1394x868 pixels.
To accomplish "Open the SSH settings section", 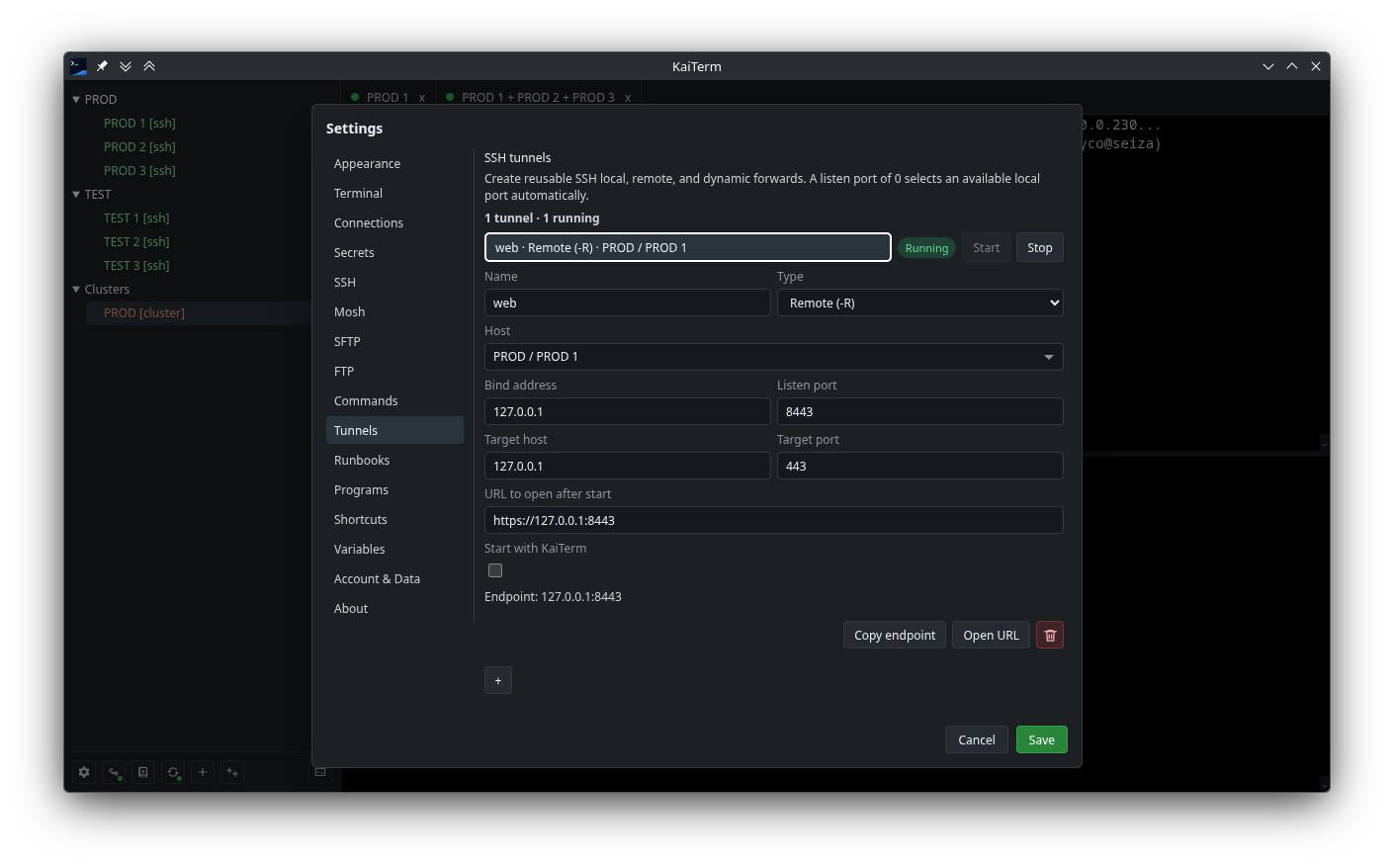I will tap(394, 282).
